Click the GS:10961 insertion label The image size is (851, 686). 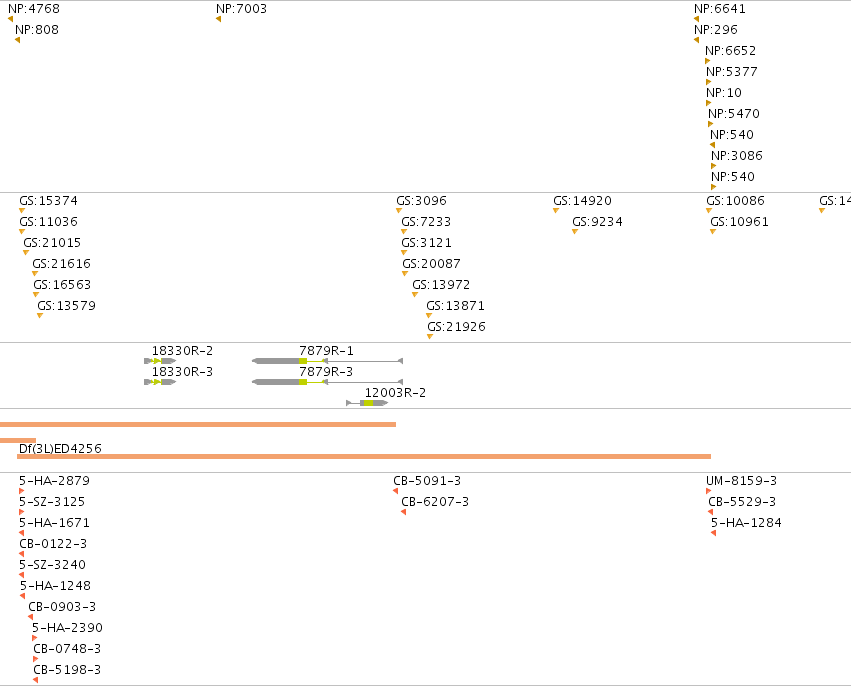(x=739, y=222)
